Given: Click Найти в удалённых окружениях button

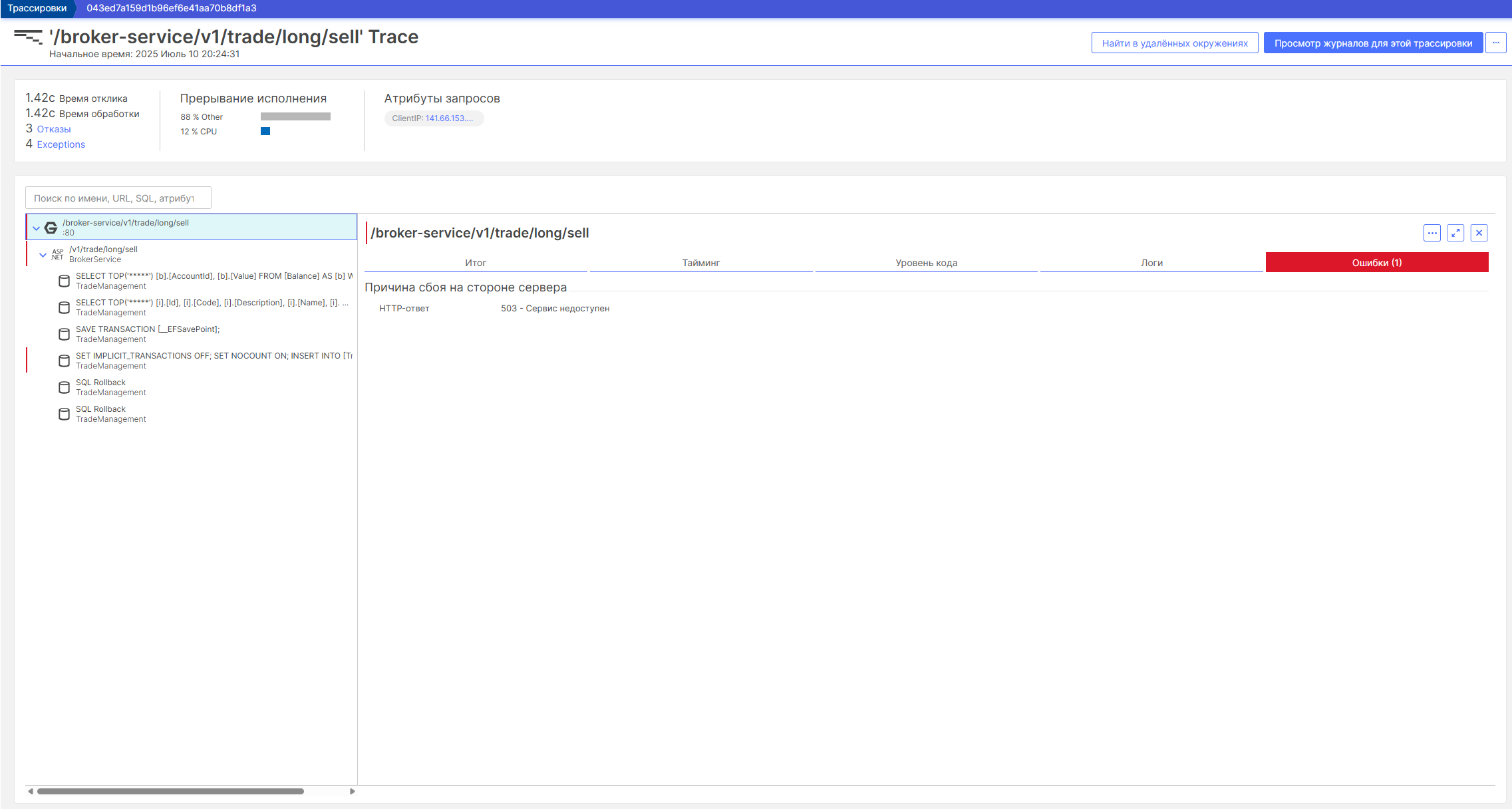Looking at the screenshot, I should point(1174,43).
